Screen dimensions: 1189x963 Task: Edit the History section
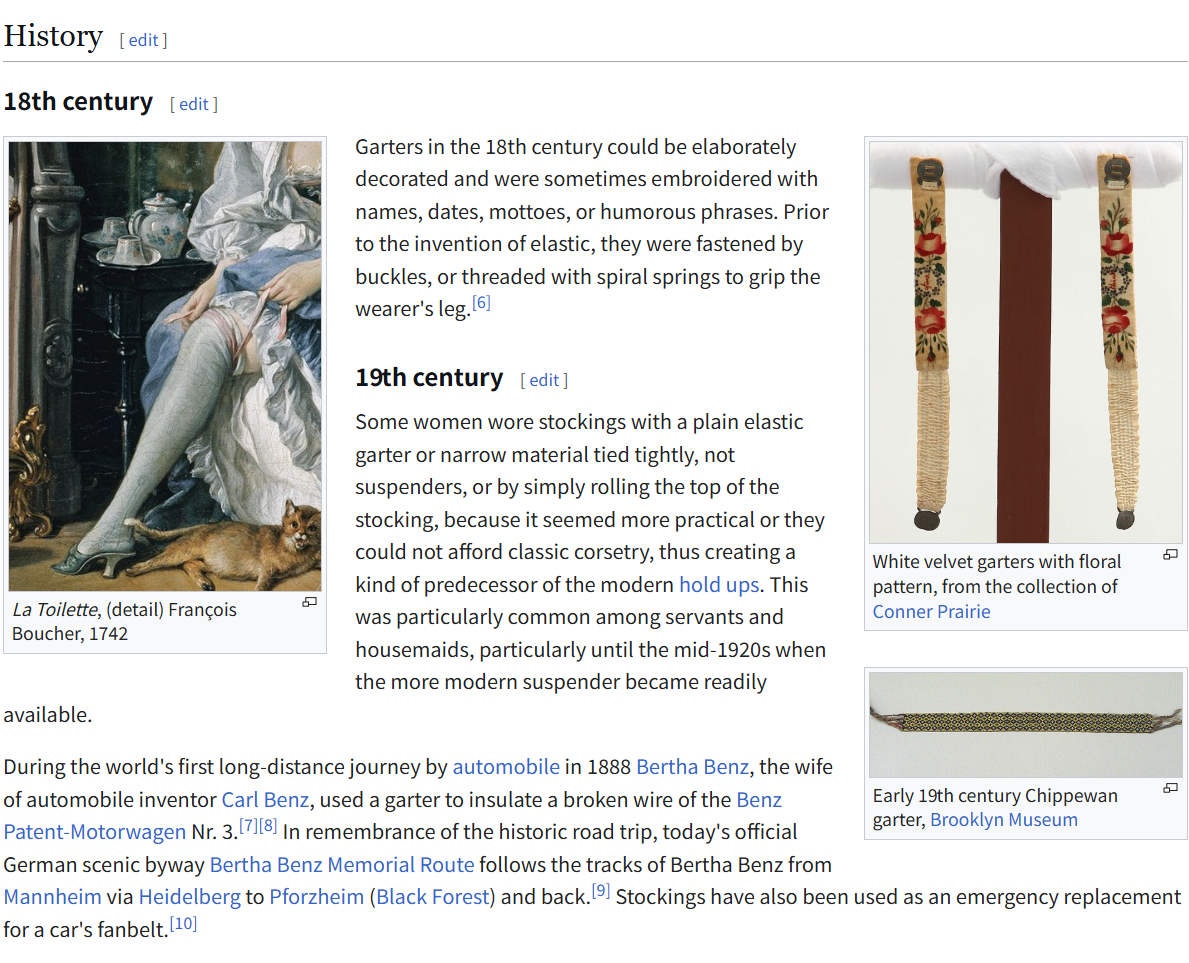click(143, 40)
